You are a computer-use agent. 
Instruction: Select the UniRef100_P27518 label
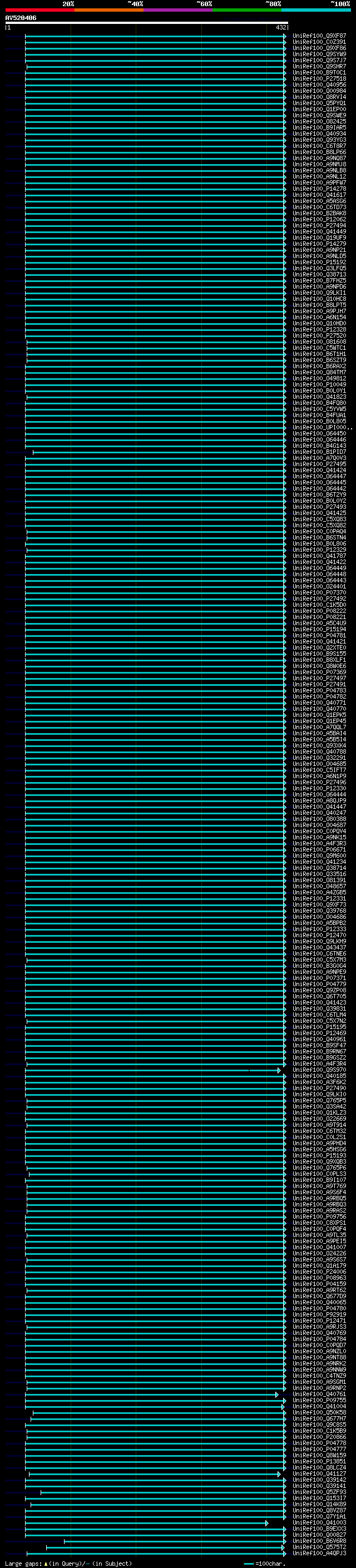point(319,78)
